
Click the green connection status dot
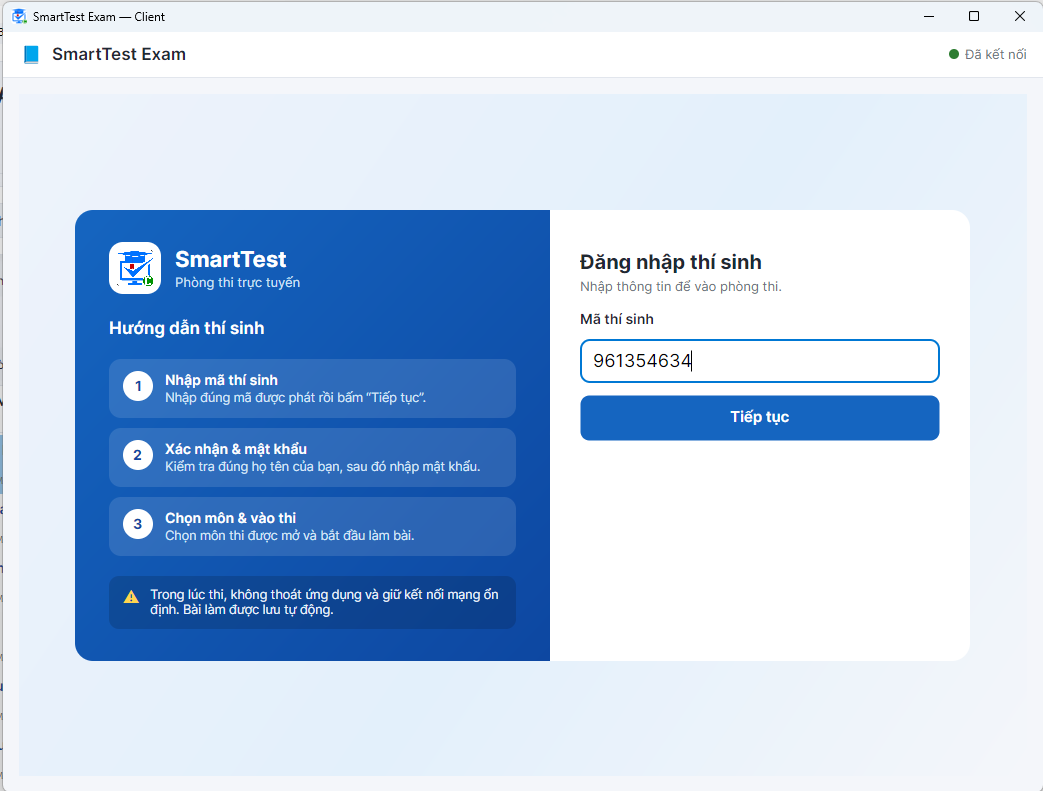tap(953, 55)
